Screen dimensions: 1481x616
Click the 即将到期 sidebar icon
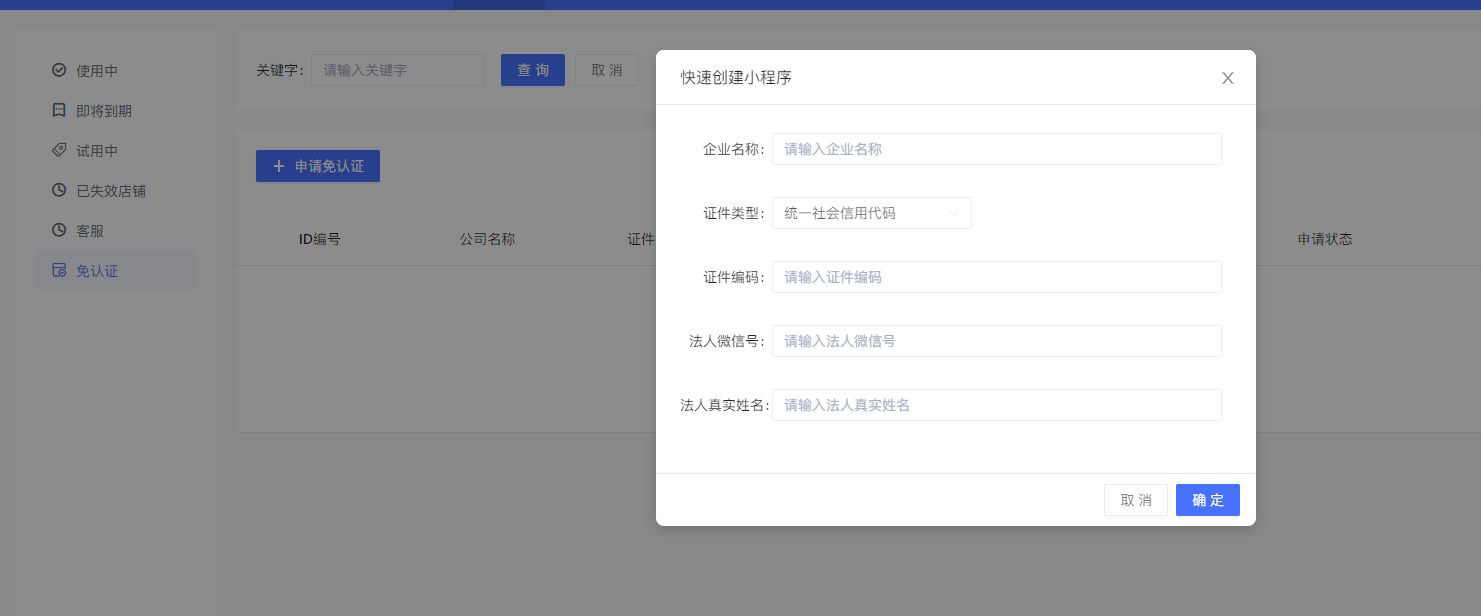(x=59, y=110)
